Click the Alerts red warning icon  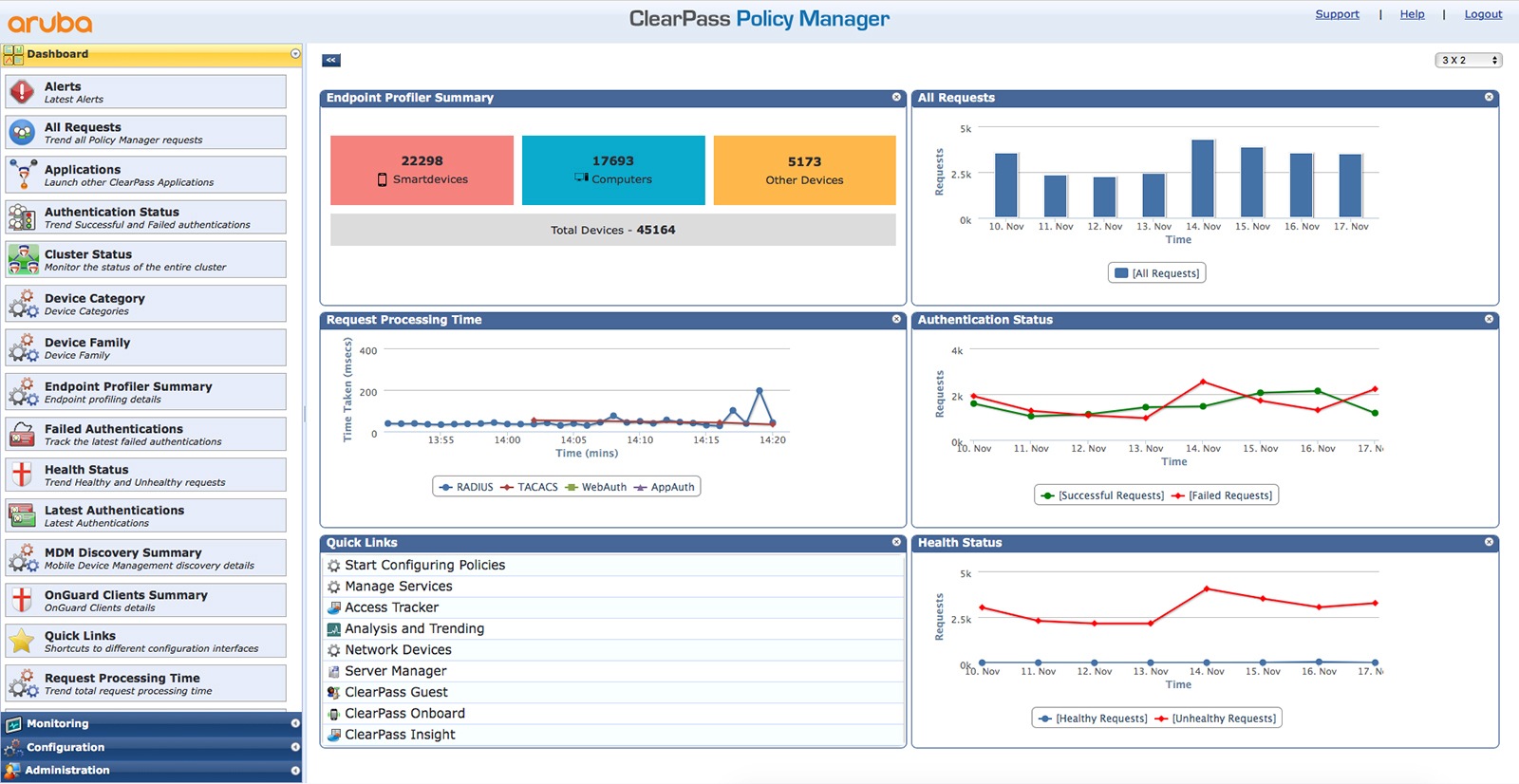22,92
